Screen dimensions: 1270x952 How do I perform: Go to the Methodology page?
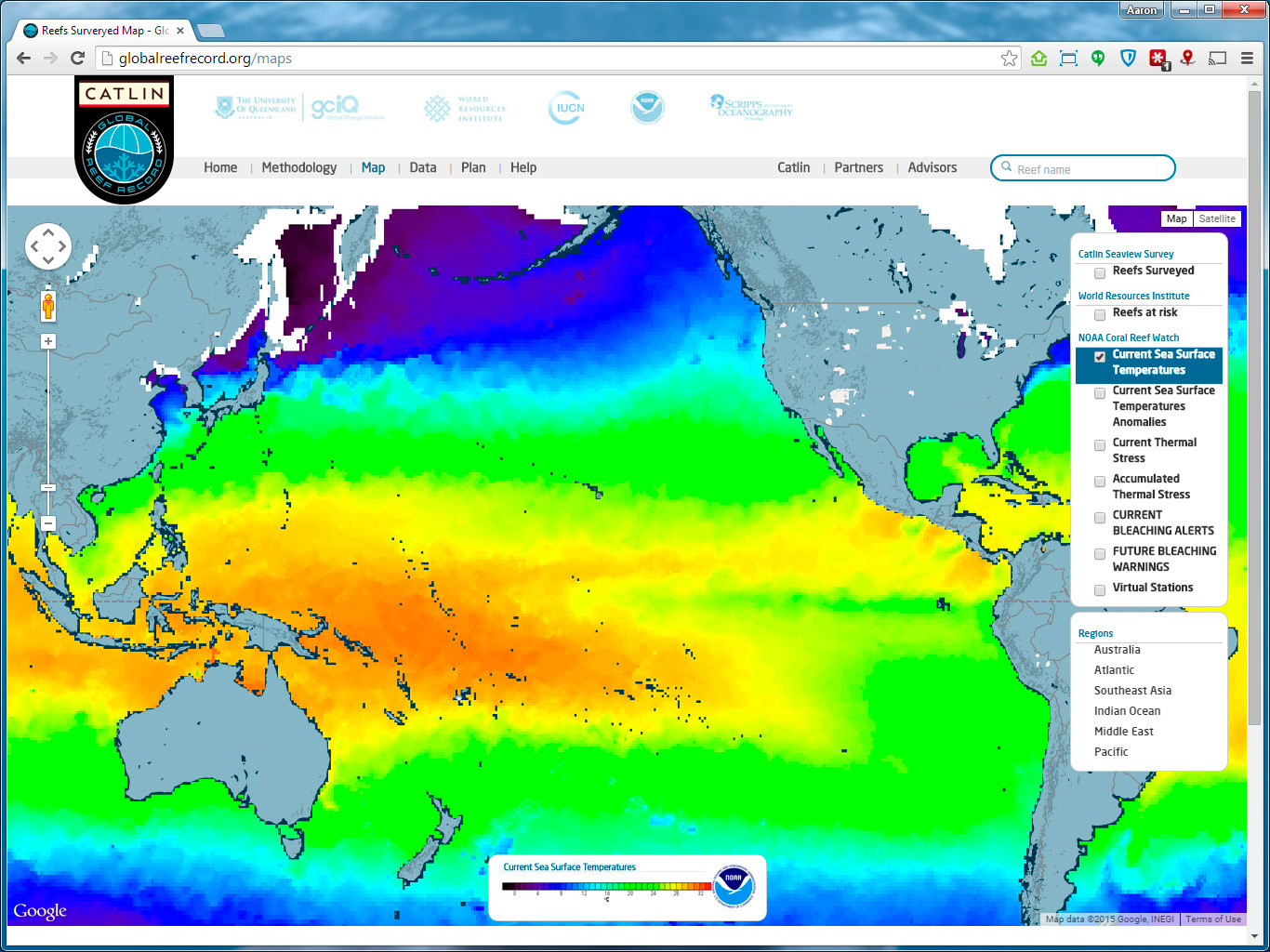tap(299, 167)
